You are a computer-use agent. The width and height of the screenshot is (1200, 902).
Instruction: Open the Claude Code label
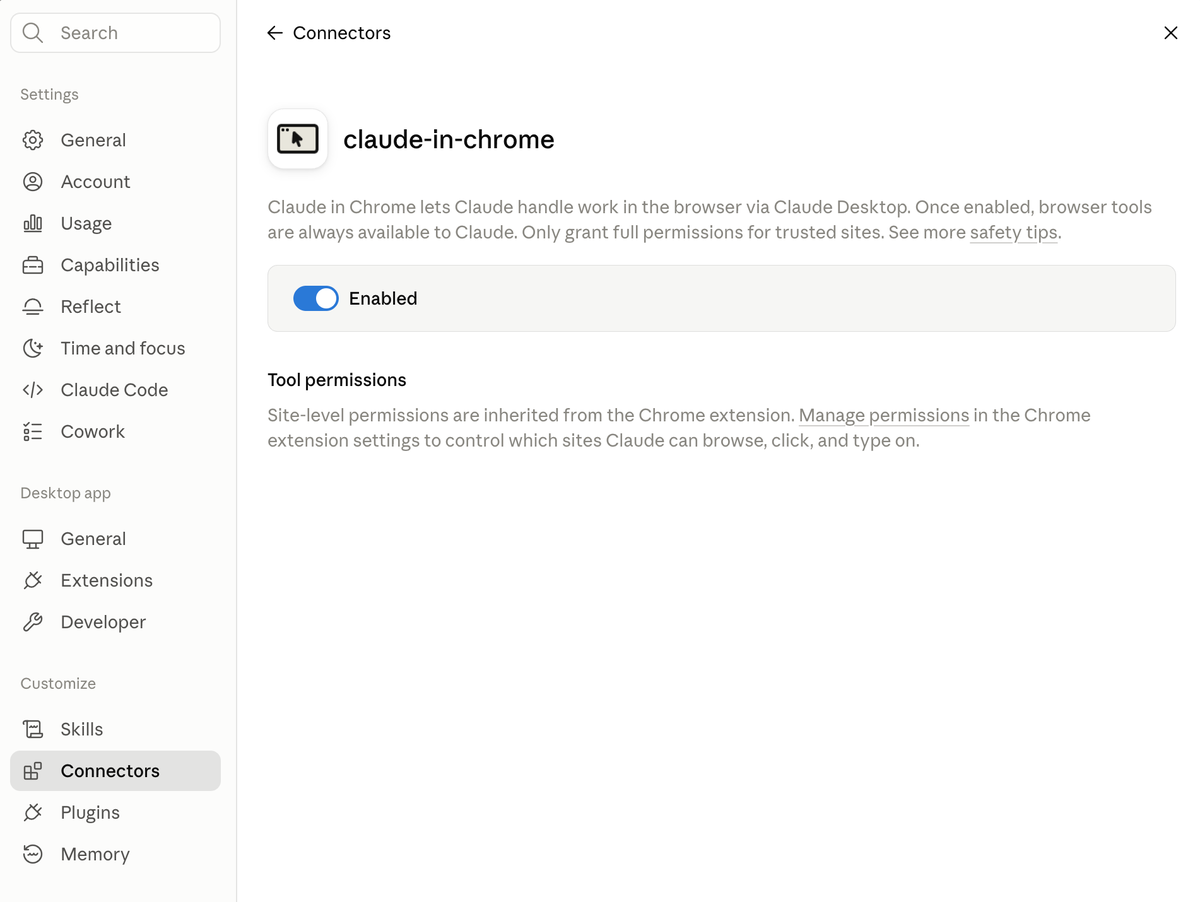tap(114, 390)
